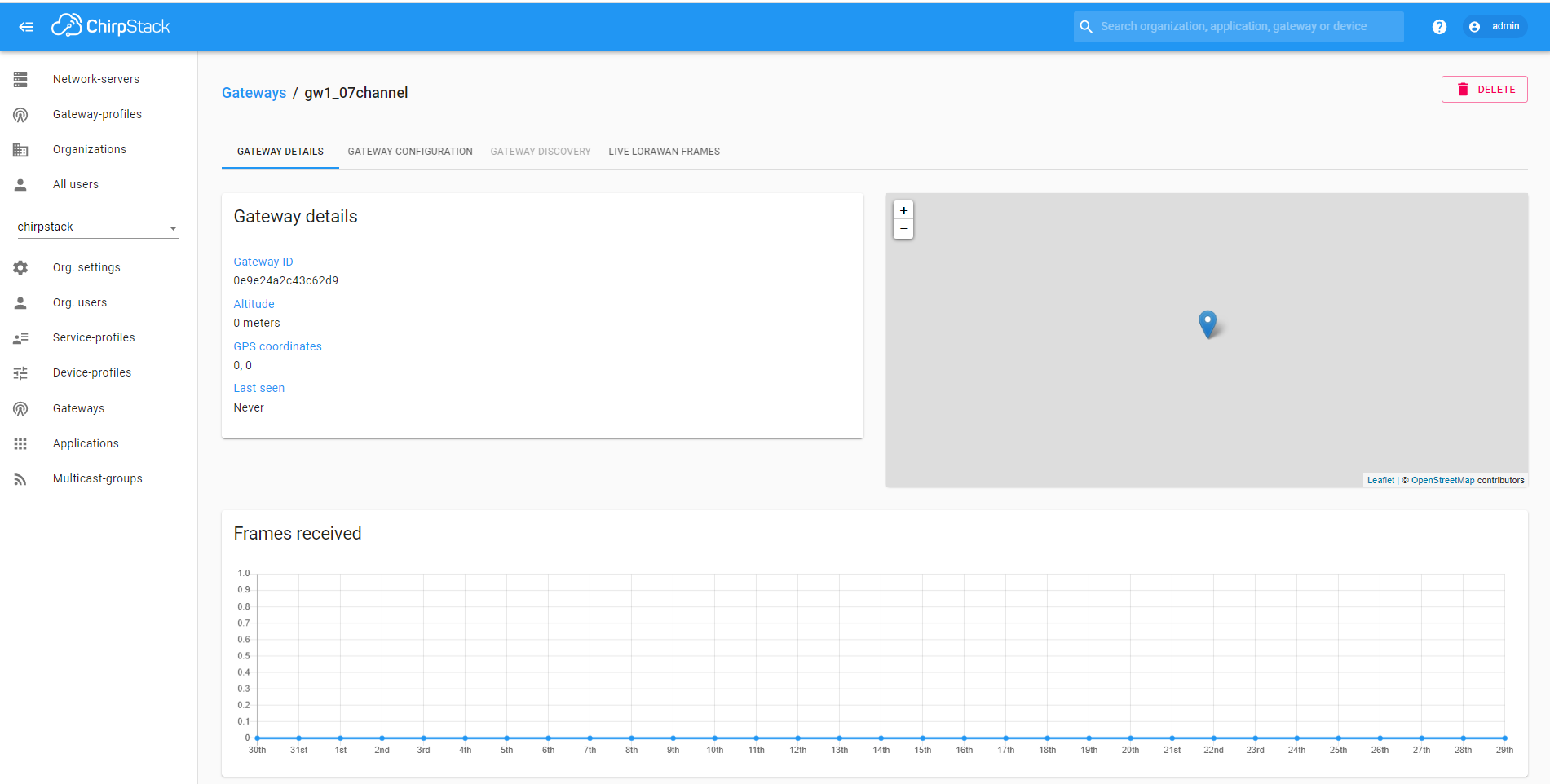Image resolution: width=1550 pixels, height=784 pixels.
Task: Click the Gateway ID value 0e9e24a2c43c62d9
Action: click(x=286, y=280)
